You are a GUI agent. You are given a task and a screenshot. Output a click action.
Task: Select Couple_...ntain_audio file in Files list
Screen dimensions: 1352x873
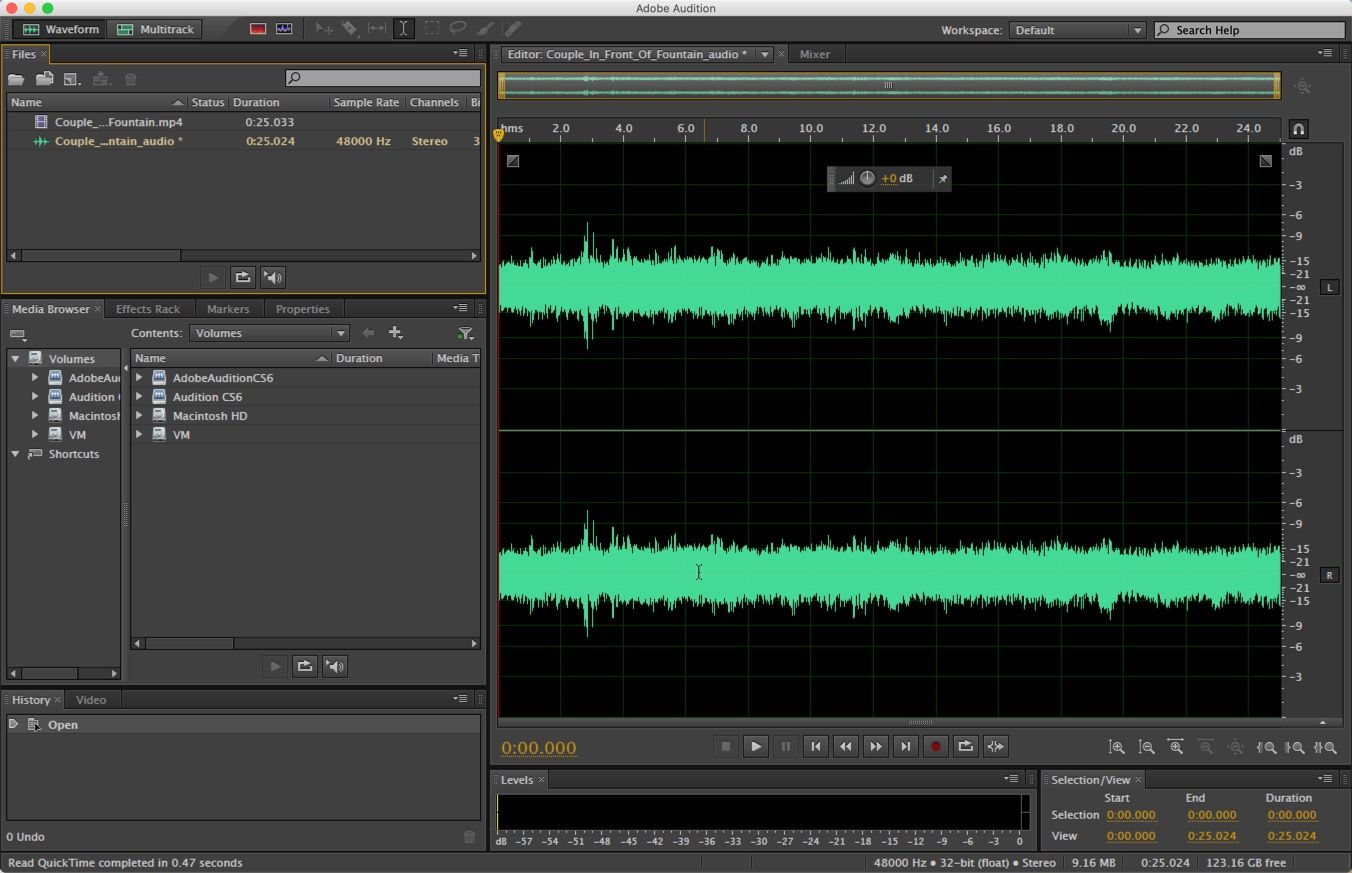click(243, 141)
